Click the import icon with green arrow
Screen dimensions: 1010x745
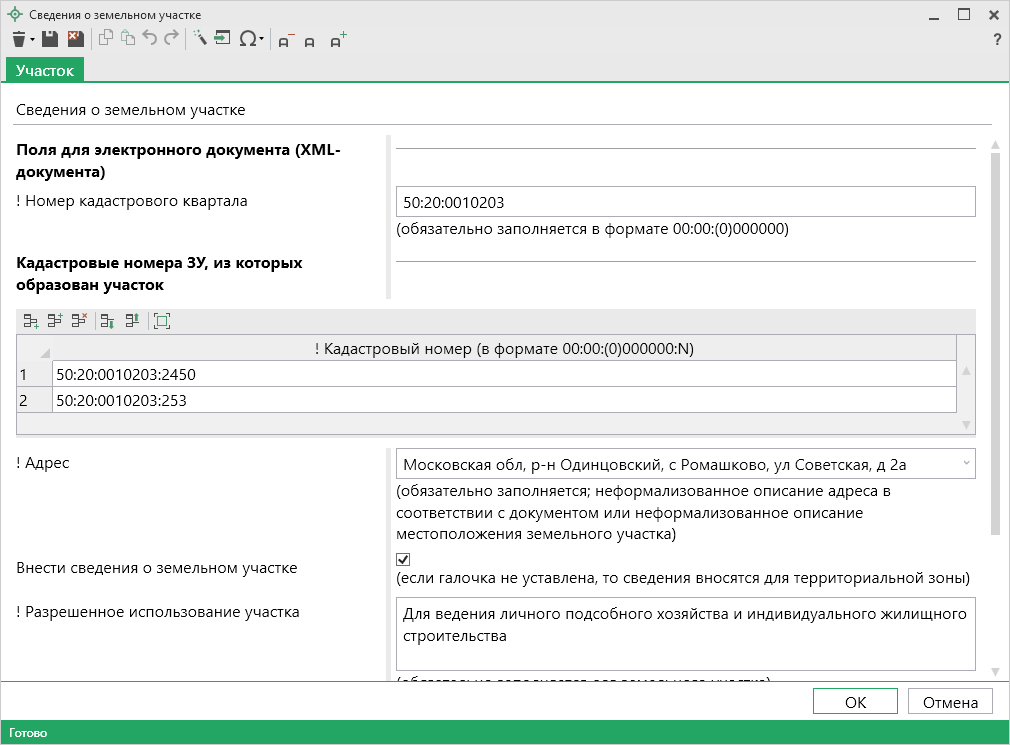[x=221, y=39]
